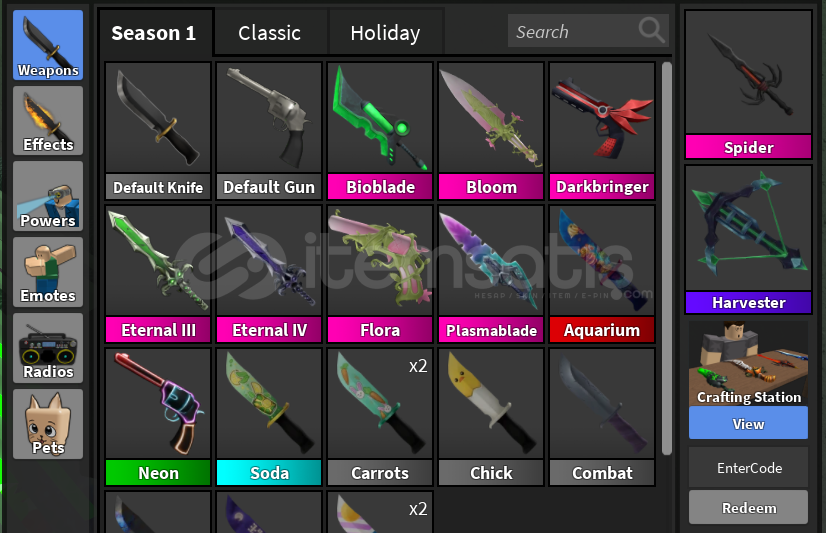
Task: Click the inventory scrollbar
Action: [x=667, y=258]
